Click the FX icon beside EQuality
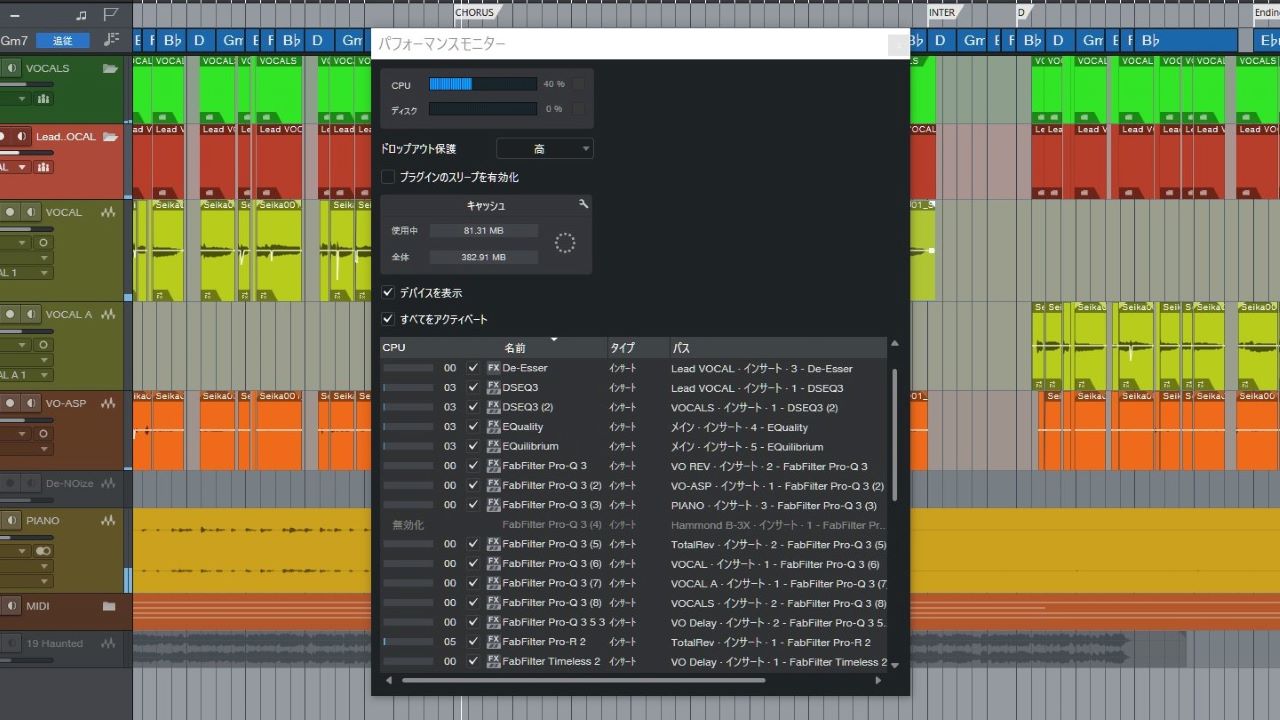 (493, 427)
